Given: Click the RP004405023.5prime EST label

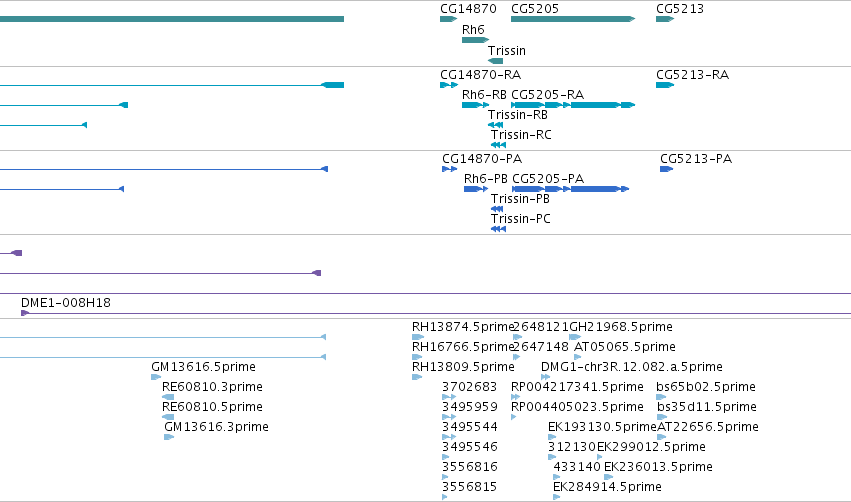Looking at the screenshot, I should coord(577,407).
